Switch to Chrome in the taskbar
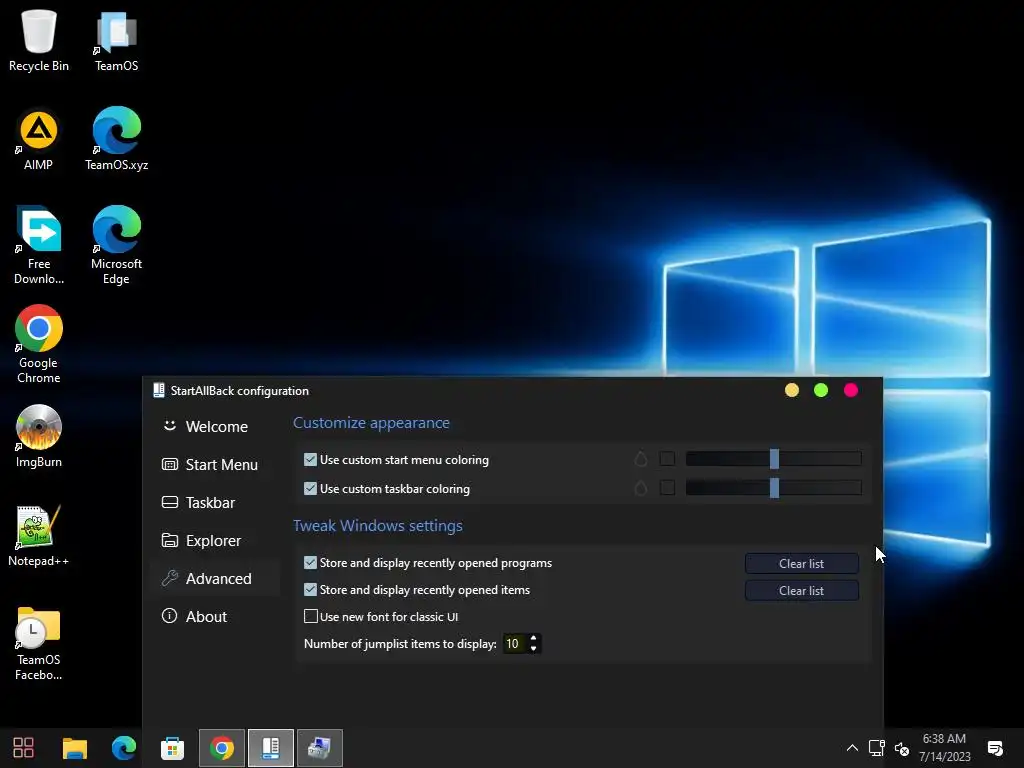The height and width of the screenshot is (768, 1024). coord(222,748)
